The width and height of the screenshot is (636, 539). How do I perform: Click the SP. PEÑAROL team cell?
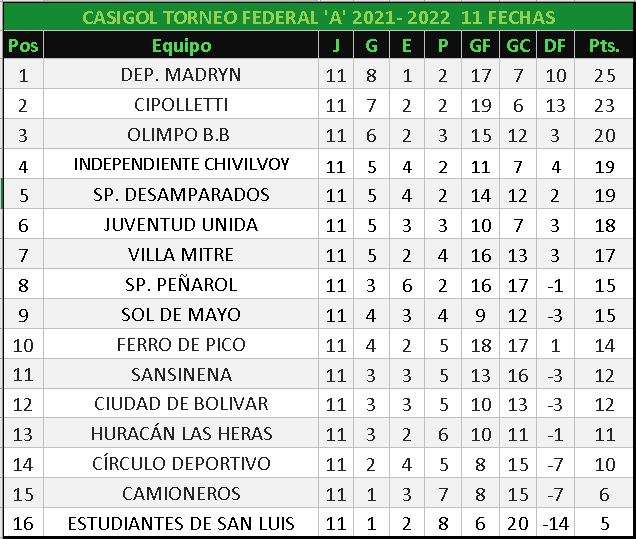tap(181, 284)
